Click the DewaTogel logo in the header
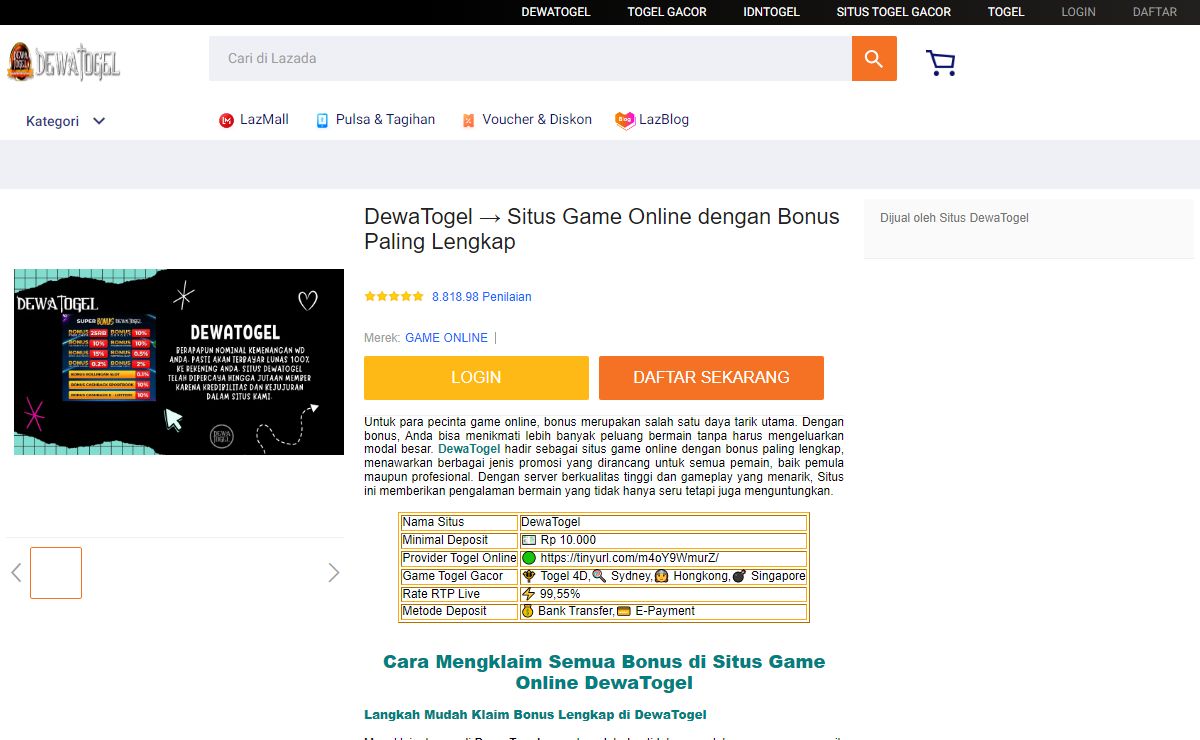This screenshot has width=1200, height=740. (63, 63)
